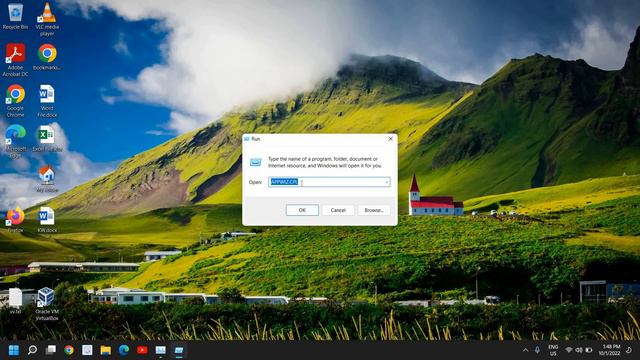Cancel the Run dialog

338,210
